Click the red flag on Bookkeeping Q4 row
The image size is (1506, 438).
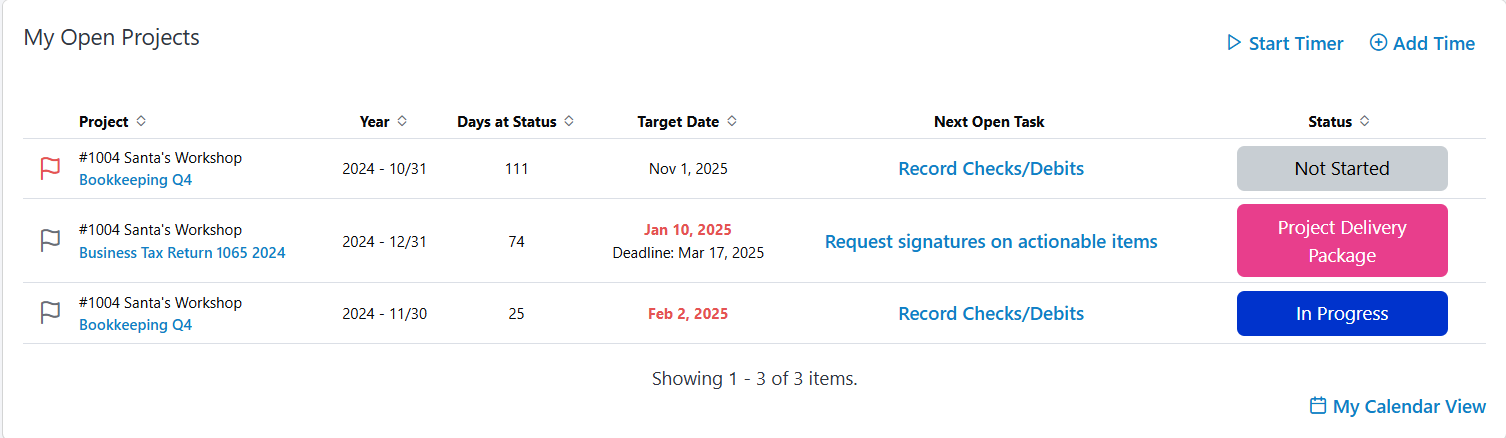50,169
